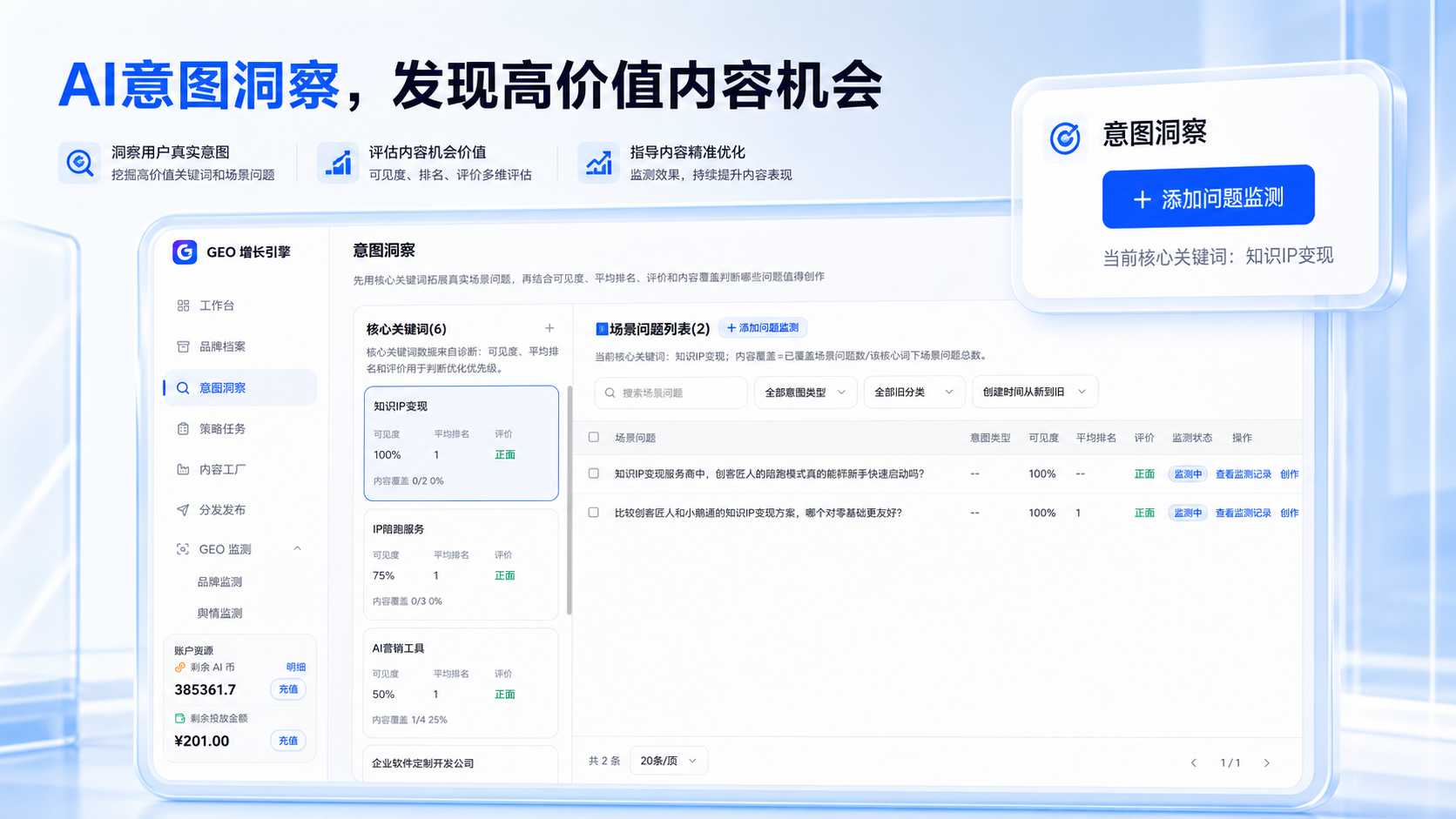The width and height of the screenshot is (1456, 819).
Task: Click the 意图洞察 target icon in floating card
Action: click(x=1064, y=138)
